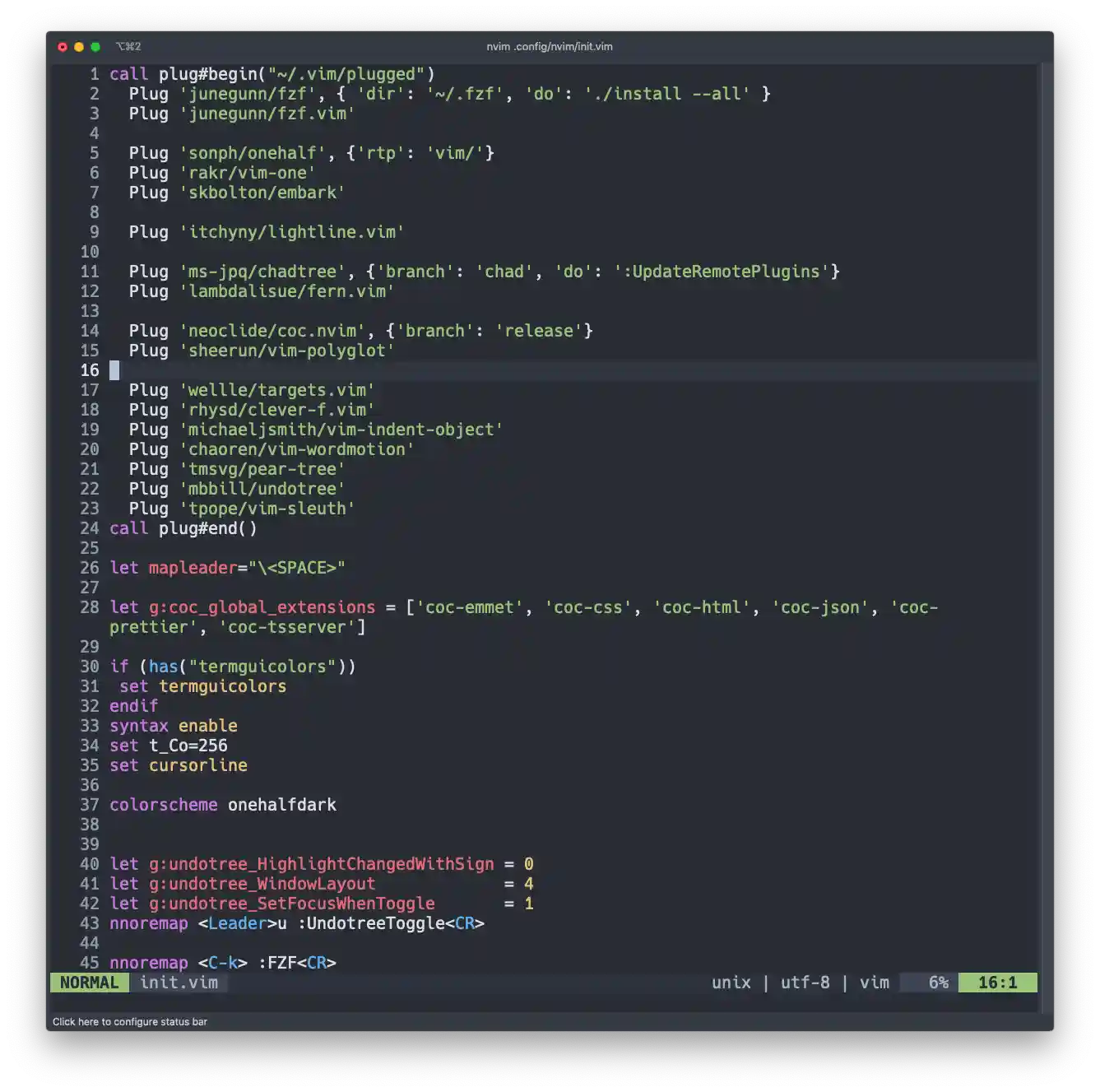Click 'lambdalisue/fern.vim' on line 12
The height and width of the screenshot is (1092, 1100).
pyautogui.click(x=287, y=291)
